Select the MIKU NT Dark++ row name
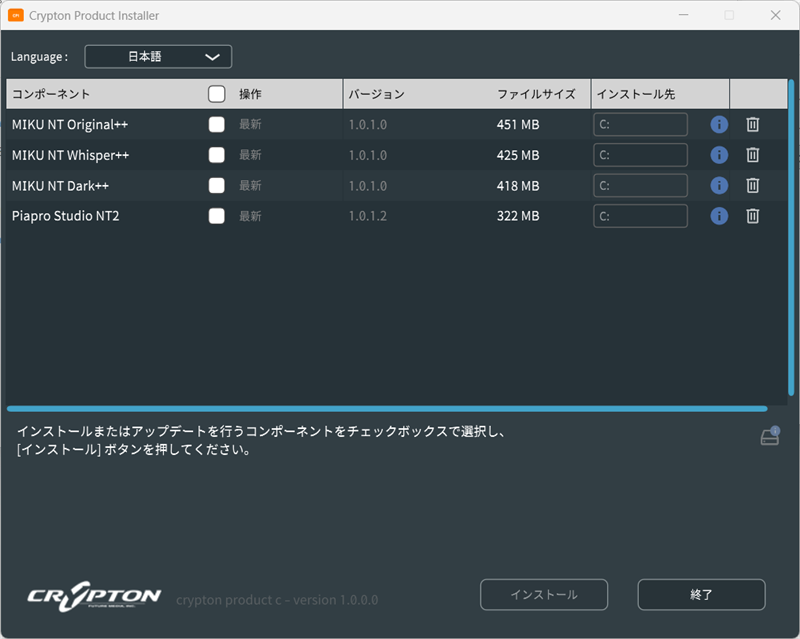Viewport: 800px width, 639px height. 60,186
